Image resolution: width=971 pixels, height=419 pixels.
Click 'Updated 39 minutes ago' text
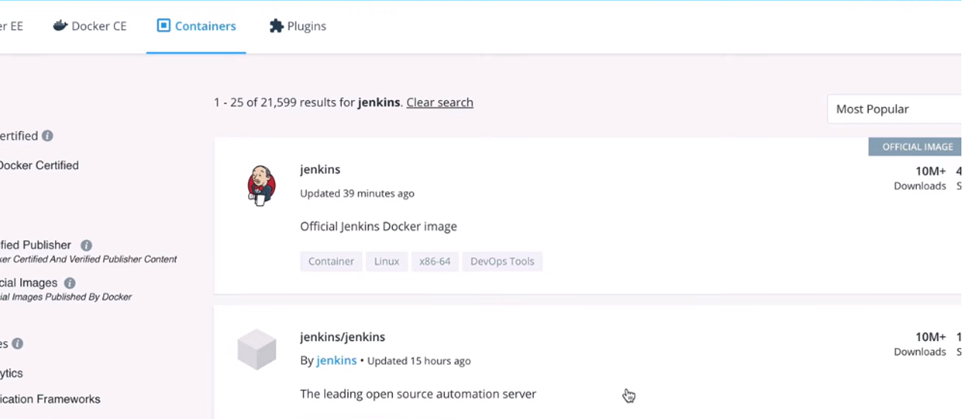[357, 193]
